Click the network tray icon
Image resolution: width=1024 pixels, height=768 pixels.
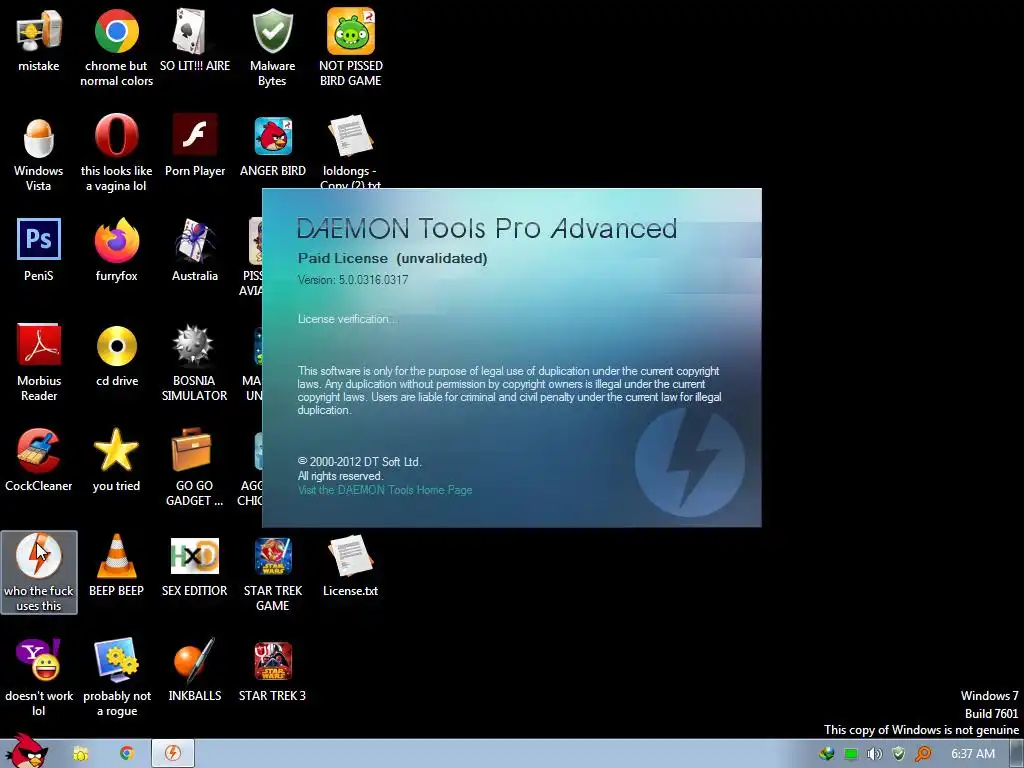click(x=826, y=754)
